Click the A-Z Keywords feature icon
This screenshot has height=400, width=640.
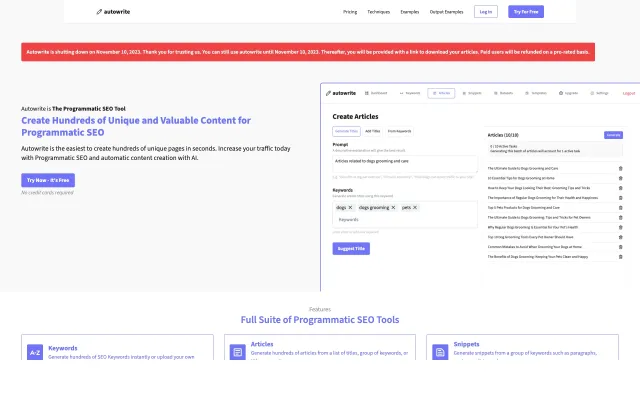35,352
